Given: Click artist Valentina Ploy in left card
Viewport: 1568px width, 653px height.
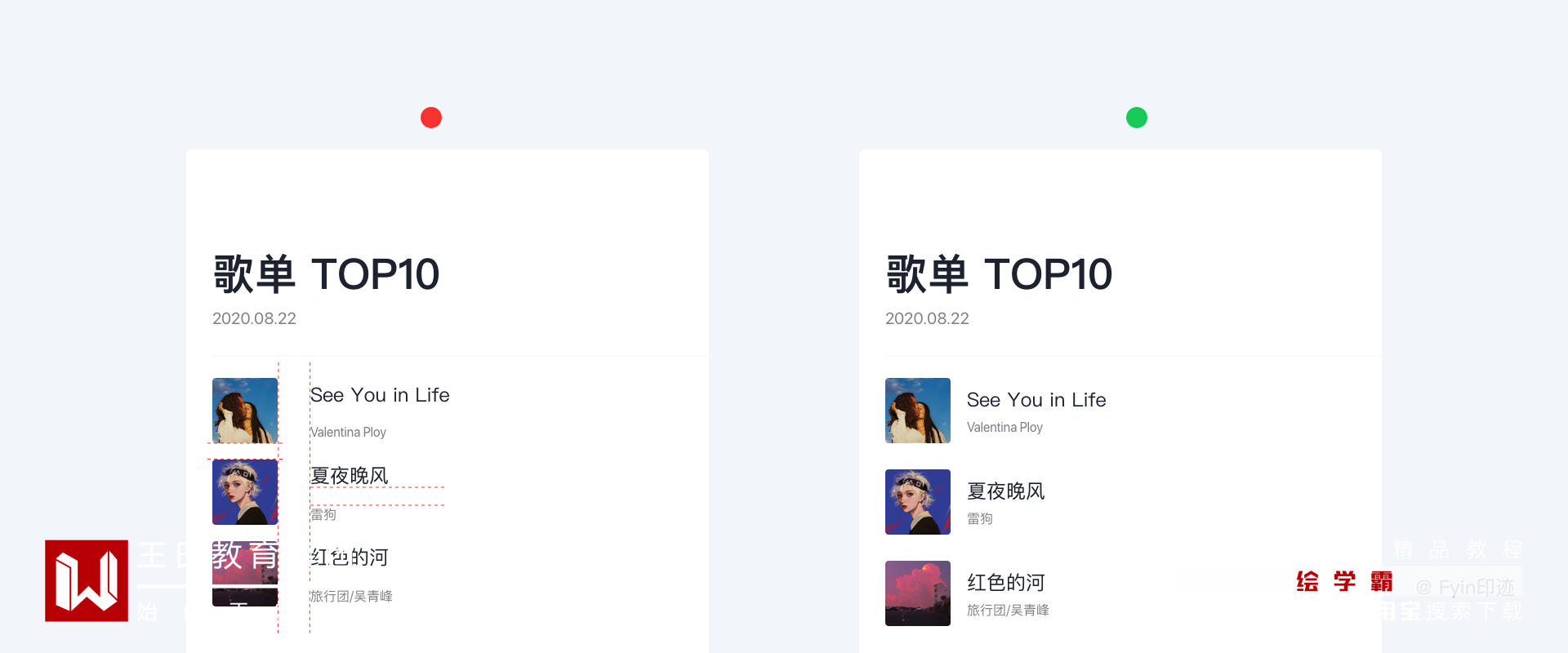Looking at the screenshot, I should tap(348, 433).
